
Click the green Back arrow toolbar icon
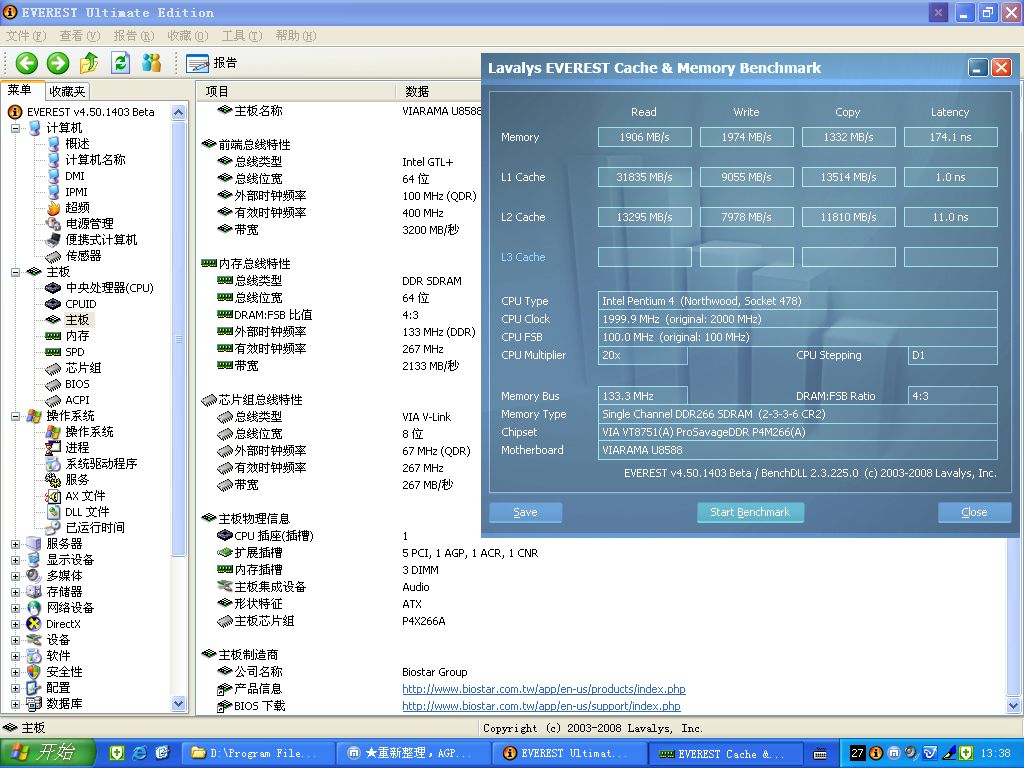click(27, 63)
